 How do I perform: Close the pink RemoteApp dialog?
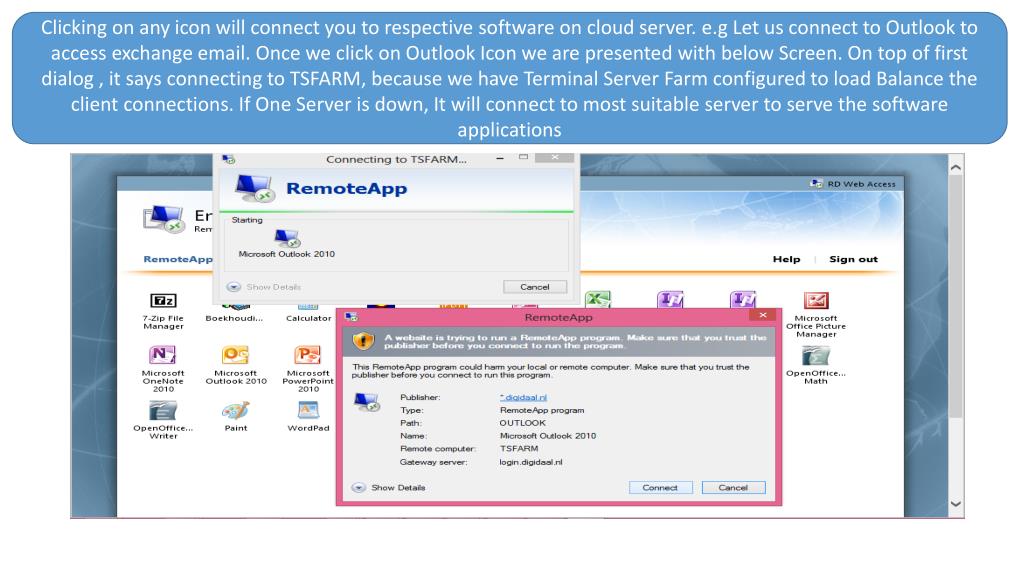[x=763, y=315]
